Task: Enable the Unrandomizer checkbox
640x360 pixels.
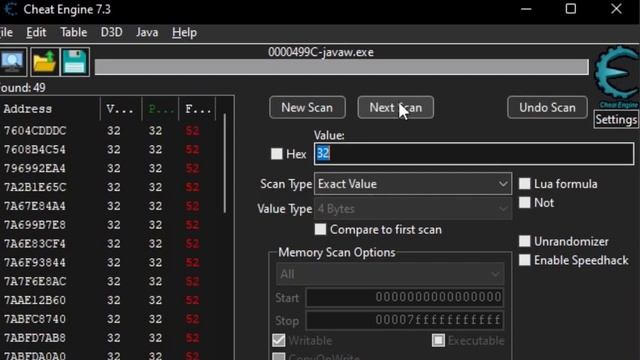Action: [x=524, y=241]
